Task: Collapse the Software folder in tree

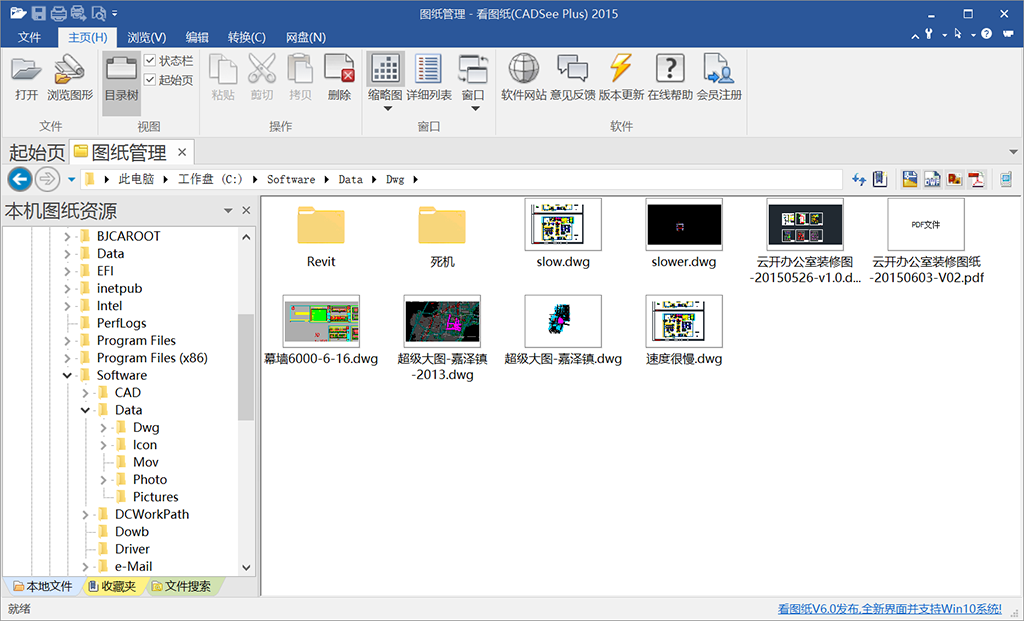Action: point(68,376)
